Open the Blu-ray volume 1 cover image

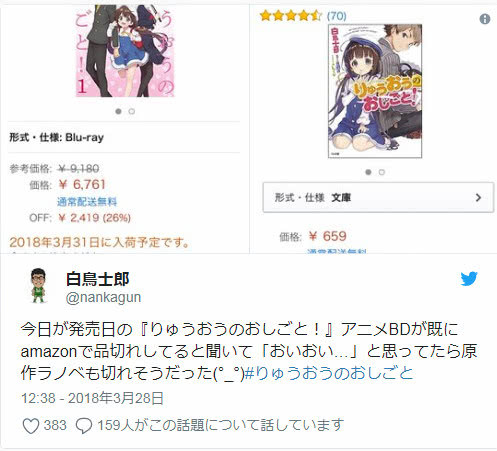pos(125,51)
